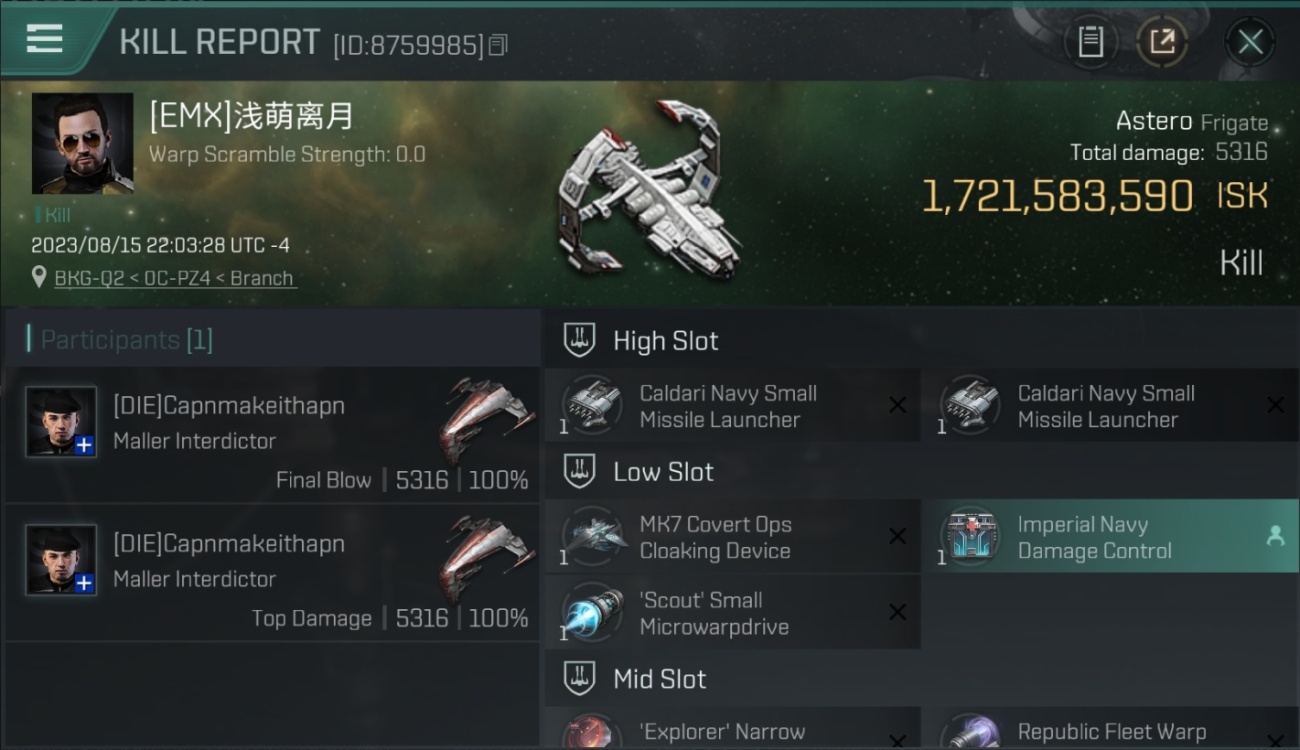The height and width of the screenshot is (750, 1300).
Task: Click MK7 Covert Ops Cloaking Device X mark
Action: tap(897, 537)
